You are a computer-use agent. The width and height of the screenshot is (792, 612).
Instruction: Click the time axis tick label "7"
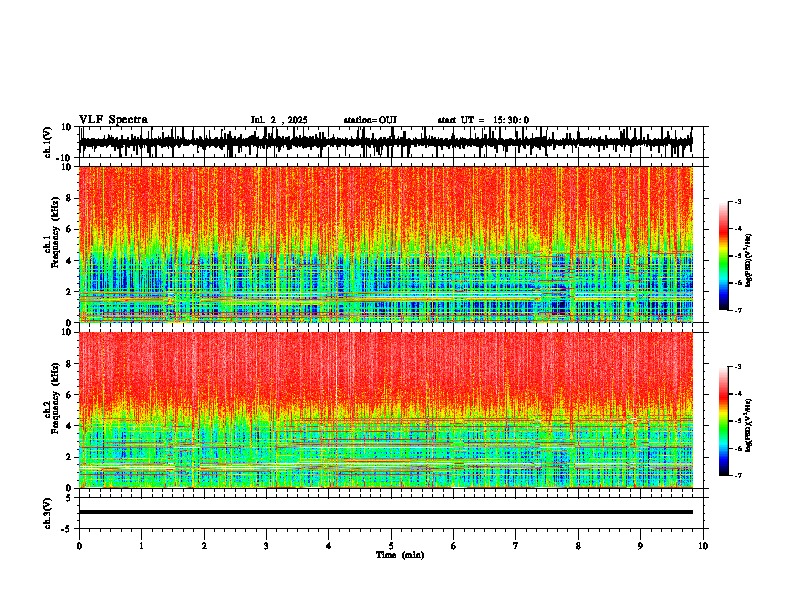[516, 546]
